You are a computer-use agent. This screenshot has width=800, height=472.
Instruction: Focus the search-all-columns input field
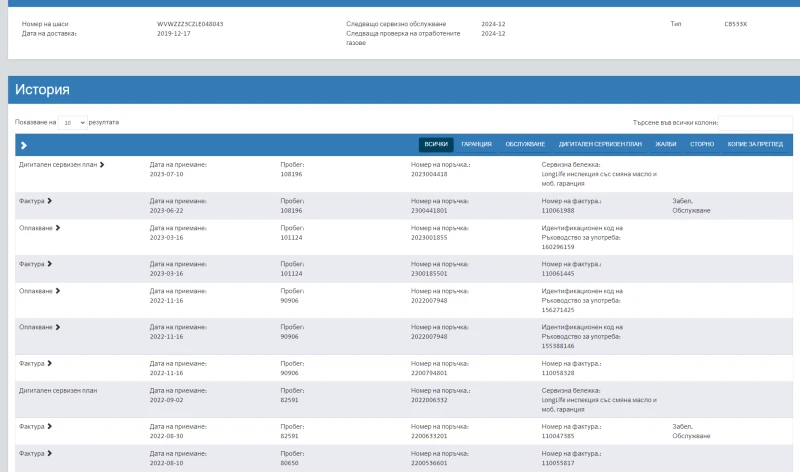[755, 122]
